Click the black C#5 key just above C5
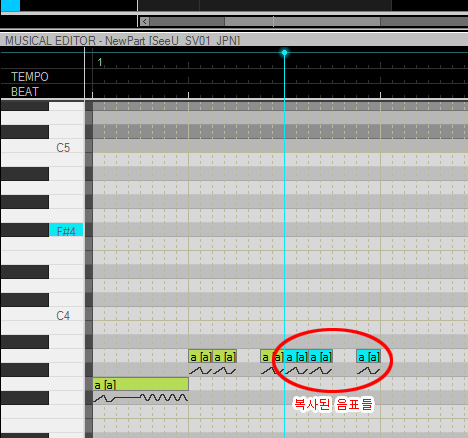Viewport: 468px width, 438px height. tap(25, 132)
